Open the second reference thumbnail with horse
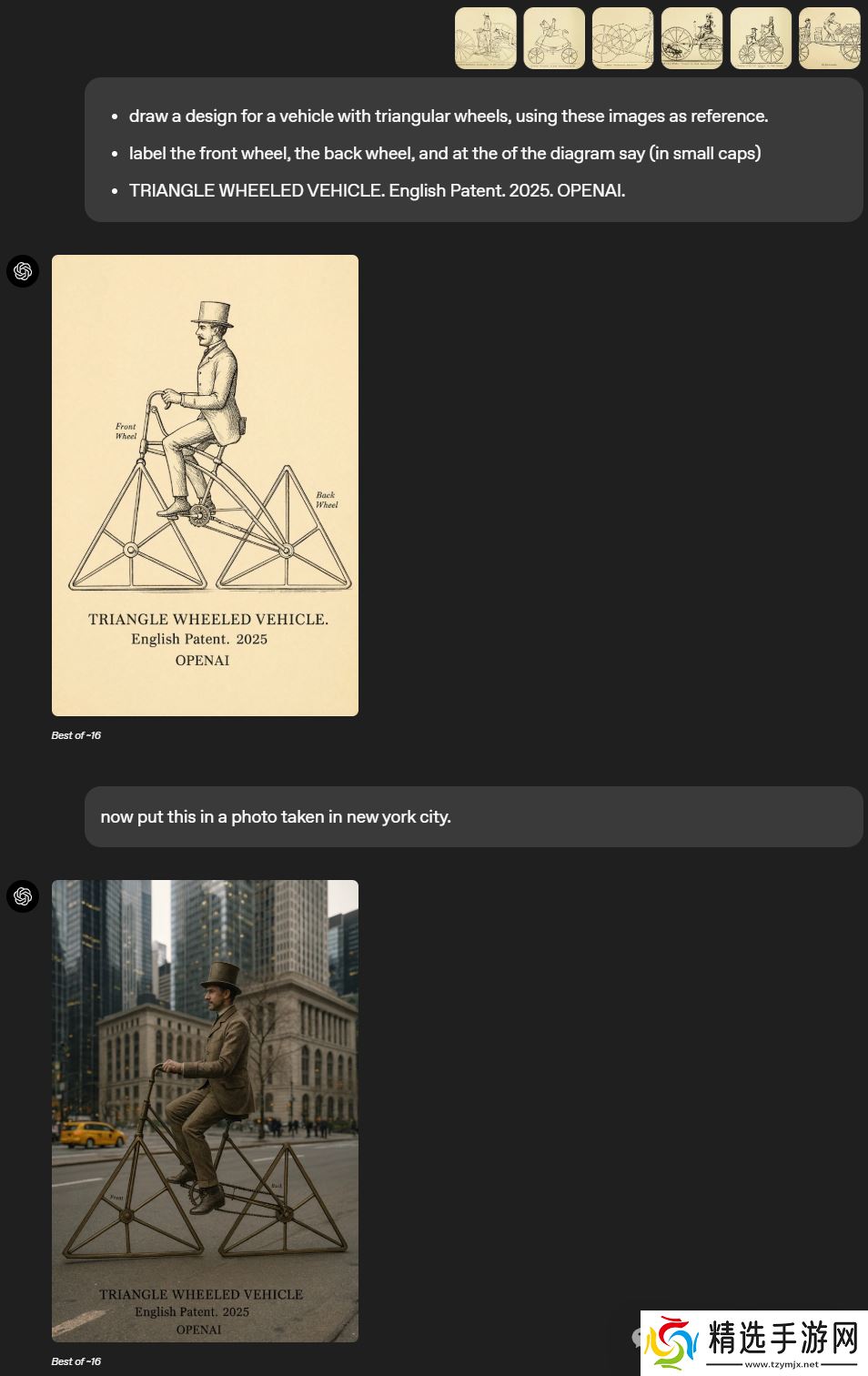Screen dimensions: 868x1376 (x=554, y=38)
